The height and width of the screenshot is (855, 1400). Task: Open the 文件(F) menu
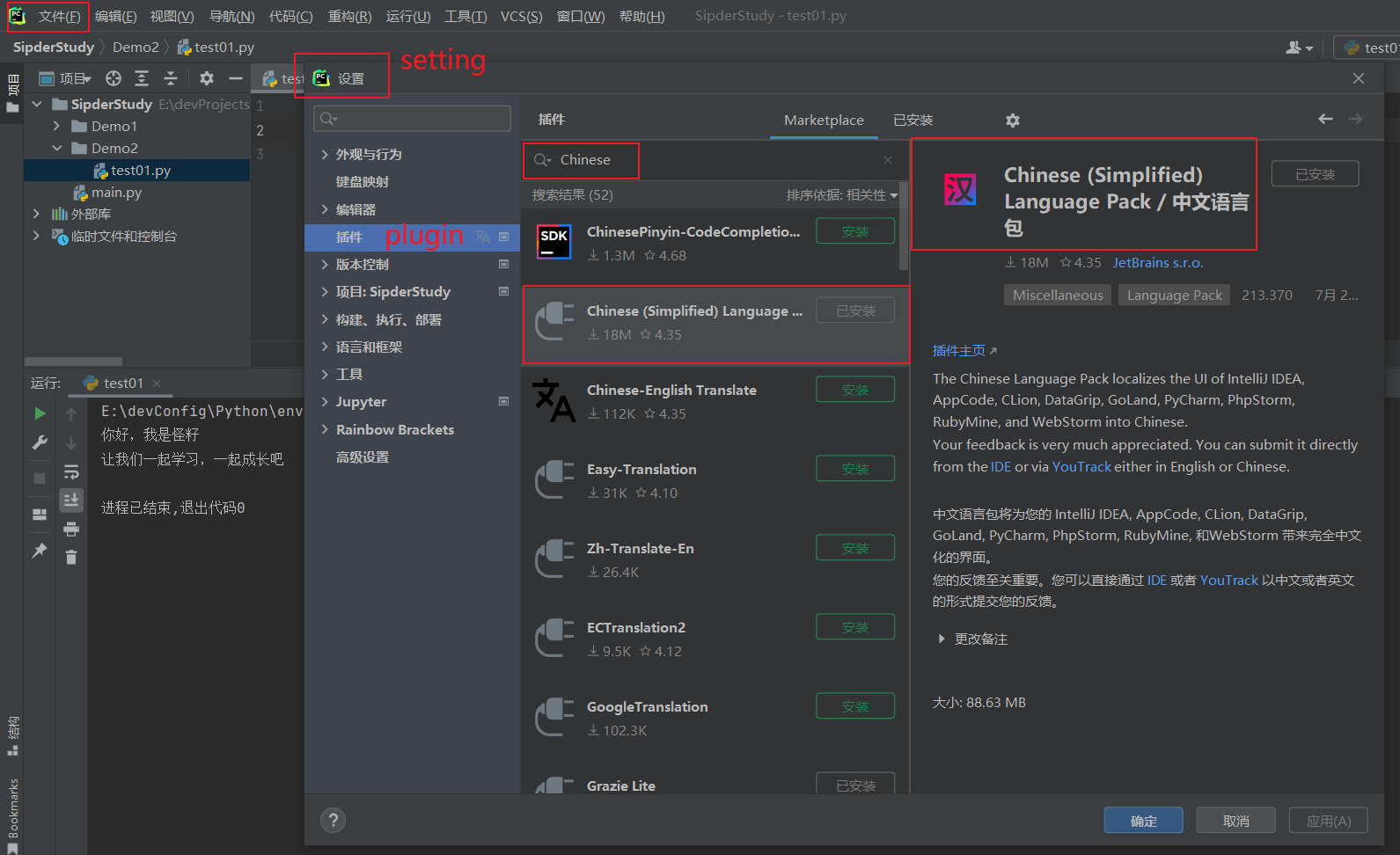coord(59,17)
